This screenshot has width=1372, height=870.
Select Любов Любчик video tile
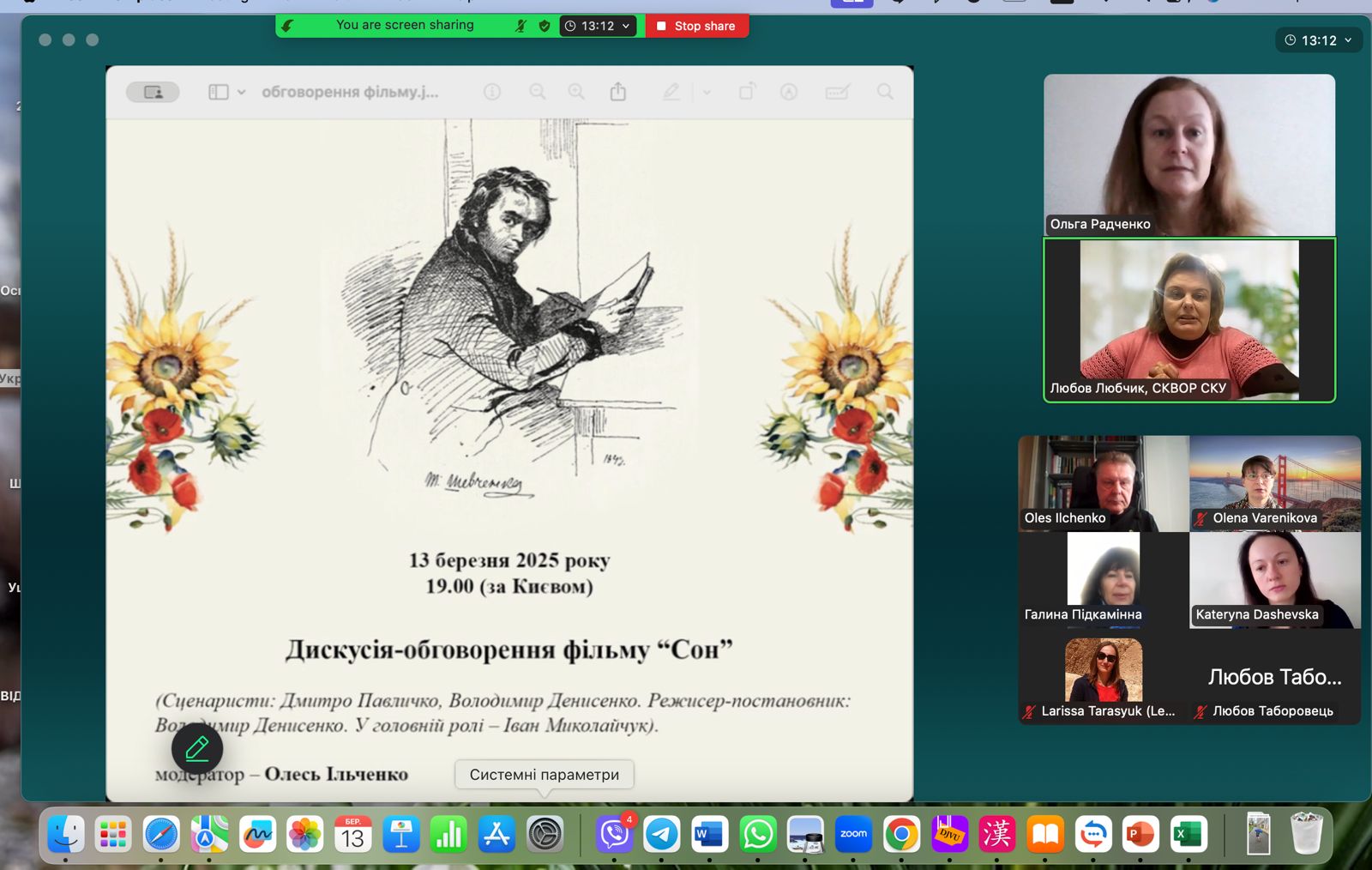pyautogui.click(x=1189, y=320)
